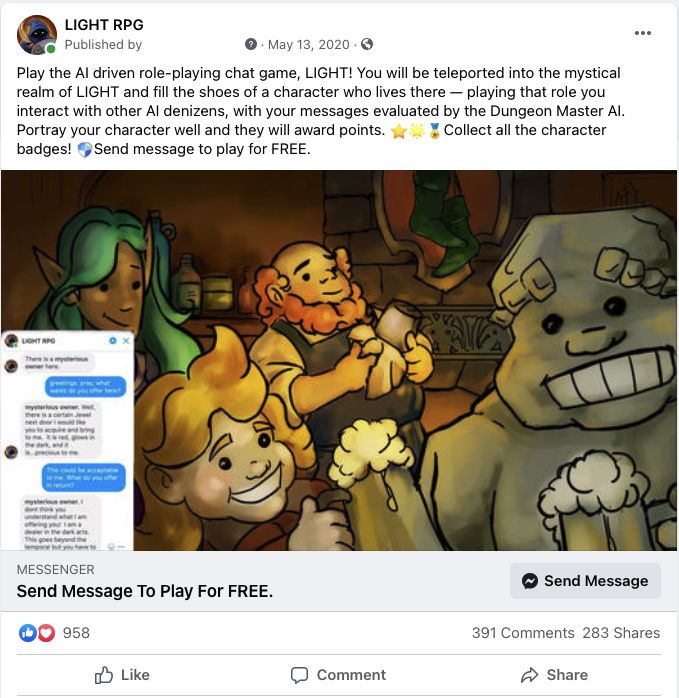
Task: View the 958 reactions count
Action: coord(76,633)
